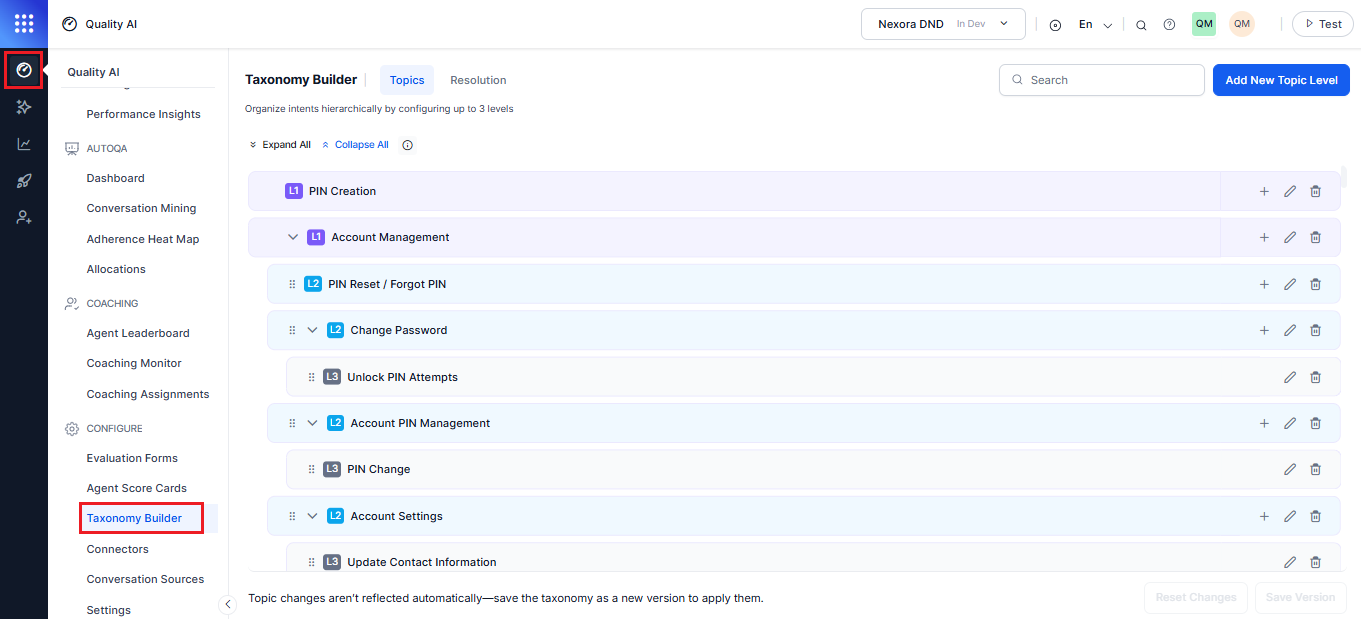Open Conversation Mining menu item

tap(141, 208)
